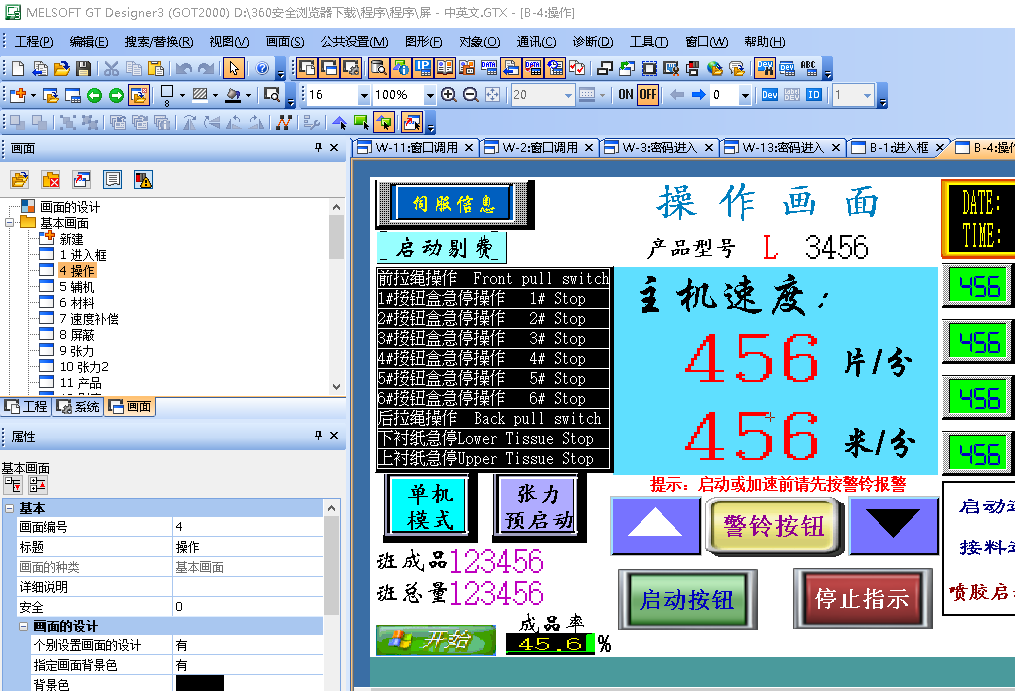This screenshot has width=1015, height=691.
Task: Click the Dev device display icon
Action: coord(769,95)
